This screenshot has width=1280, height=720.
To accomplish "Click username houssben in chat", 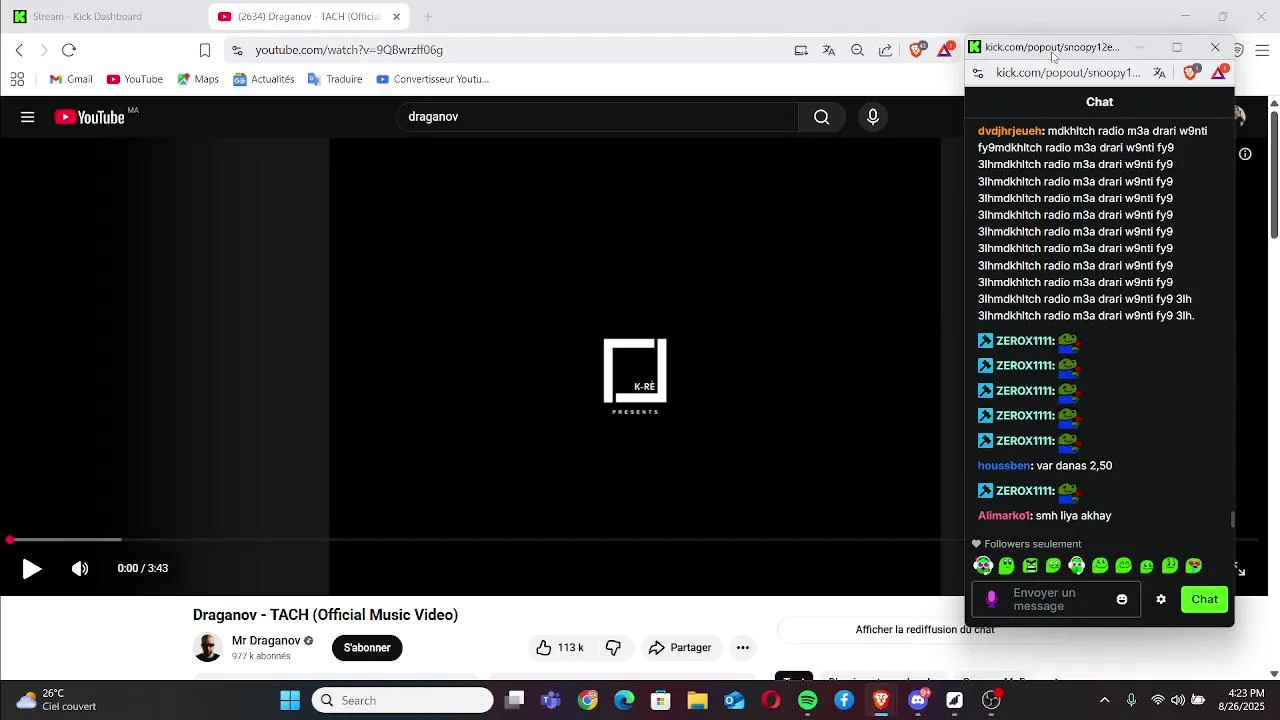I will 1004,466.
